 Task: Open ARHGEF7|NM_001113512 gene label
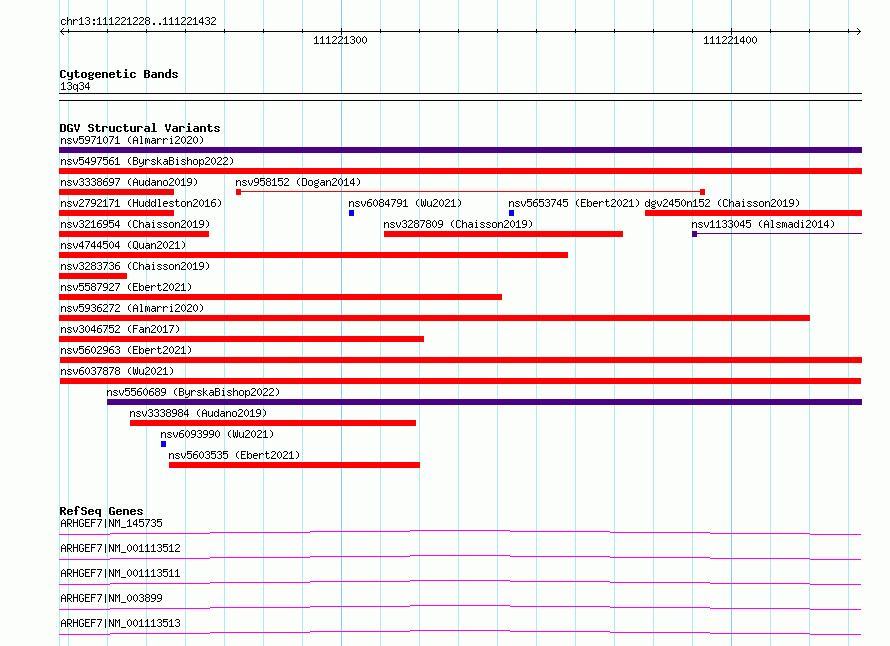coord(120,548)
